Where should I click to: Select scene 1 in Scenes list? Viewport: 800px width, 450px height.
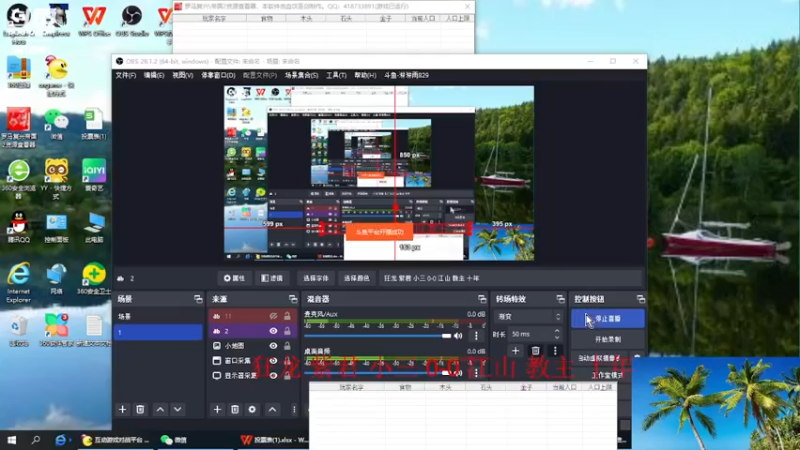pyautogui.click(x=158, y=332)
